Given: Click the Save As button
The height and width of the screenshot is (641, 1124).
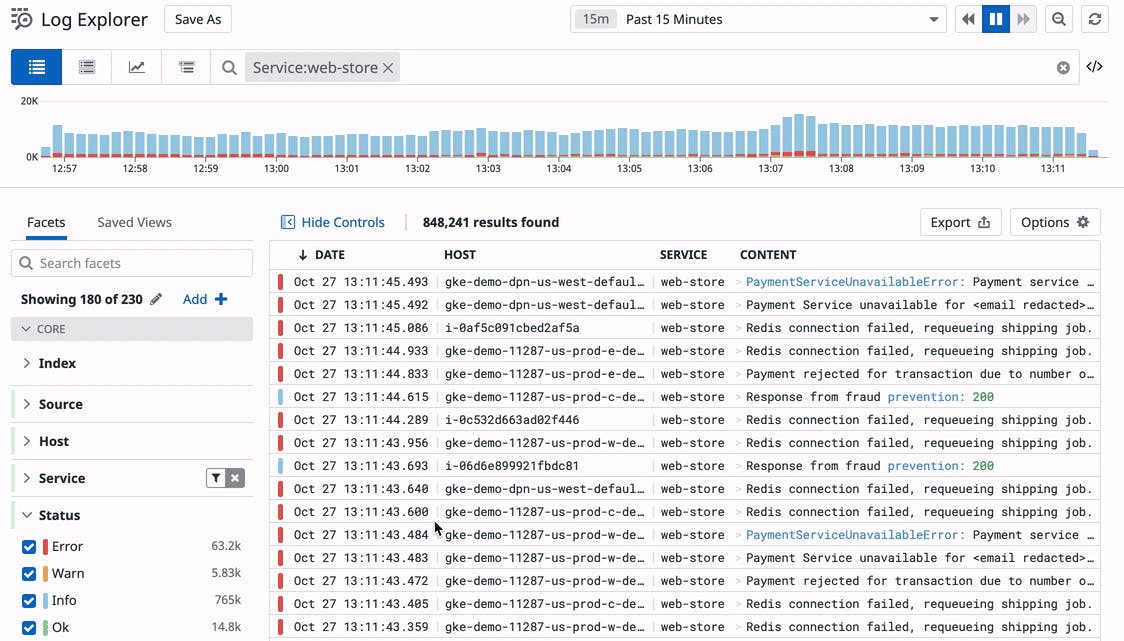Looking at the screenshot, I should click(x=197, y=18).
